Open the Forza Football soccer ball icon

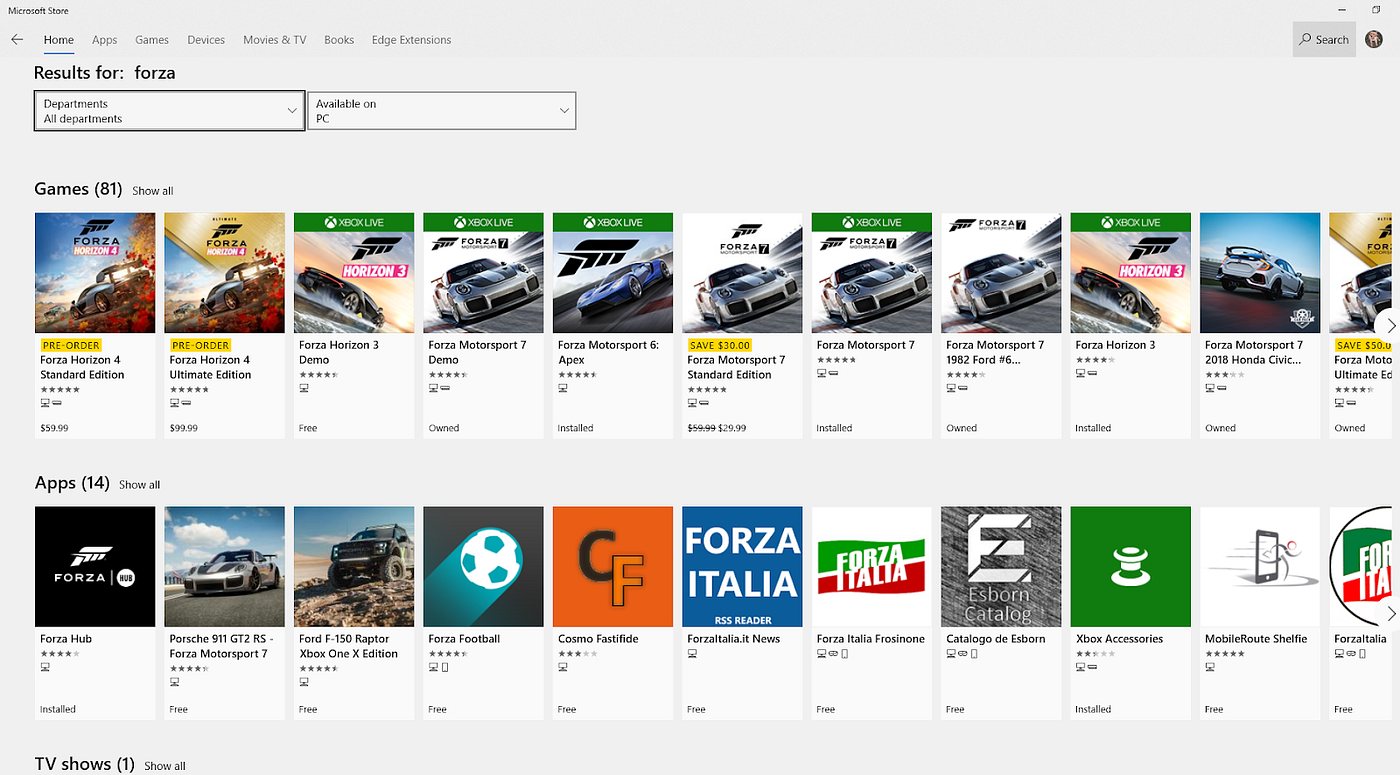coord(483,567)
